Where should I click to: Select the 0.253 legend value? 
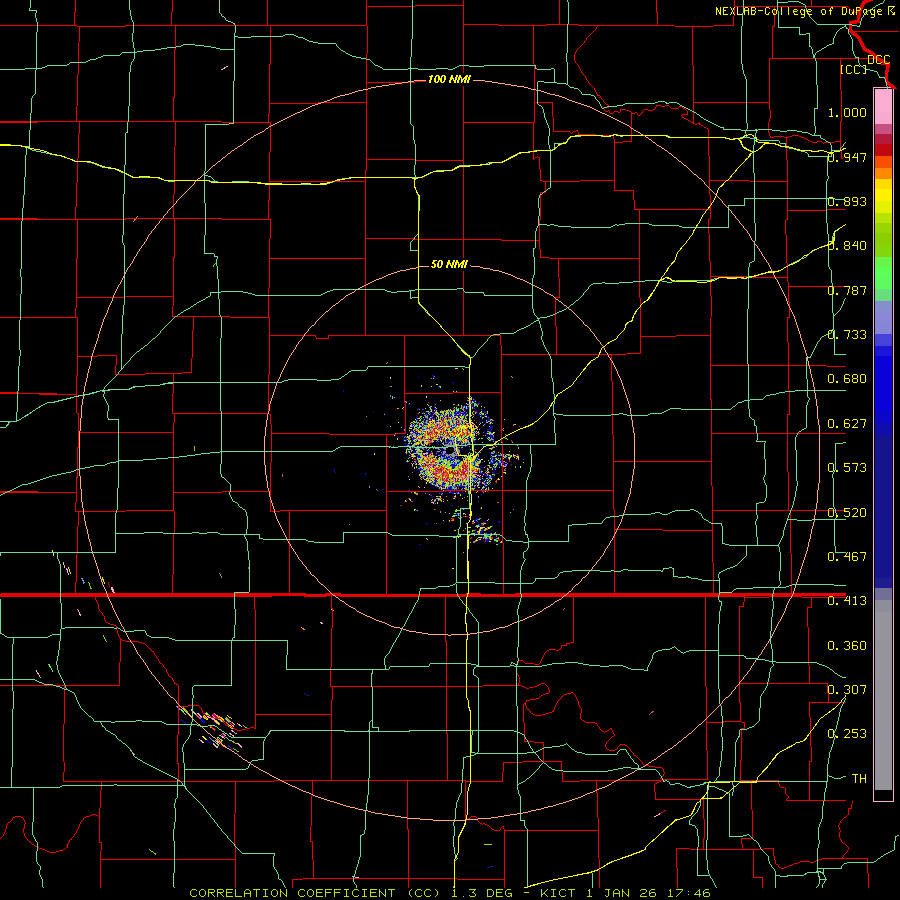[x=847, y=734]
